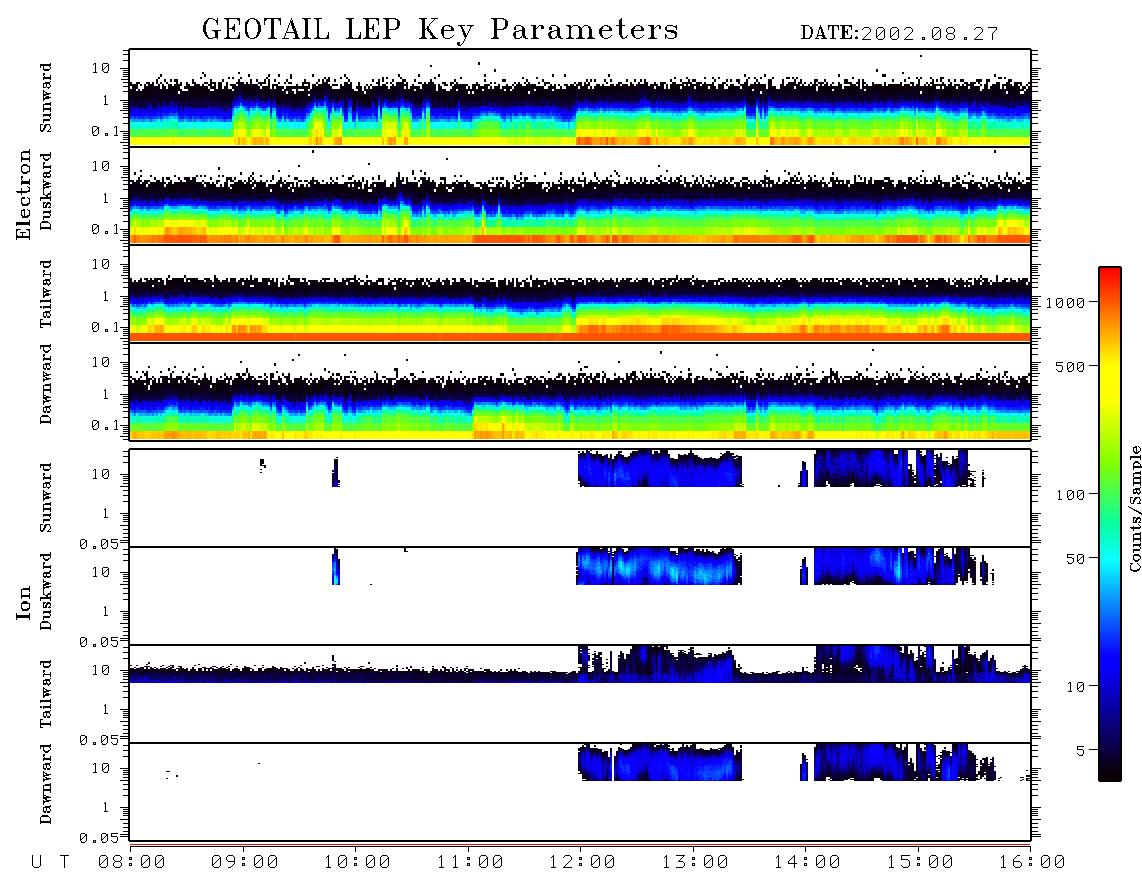Click the 1000 colorbar tick value
Viewport: 1142px width, 880px height.
[x=1065, y=302]
